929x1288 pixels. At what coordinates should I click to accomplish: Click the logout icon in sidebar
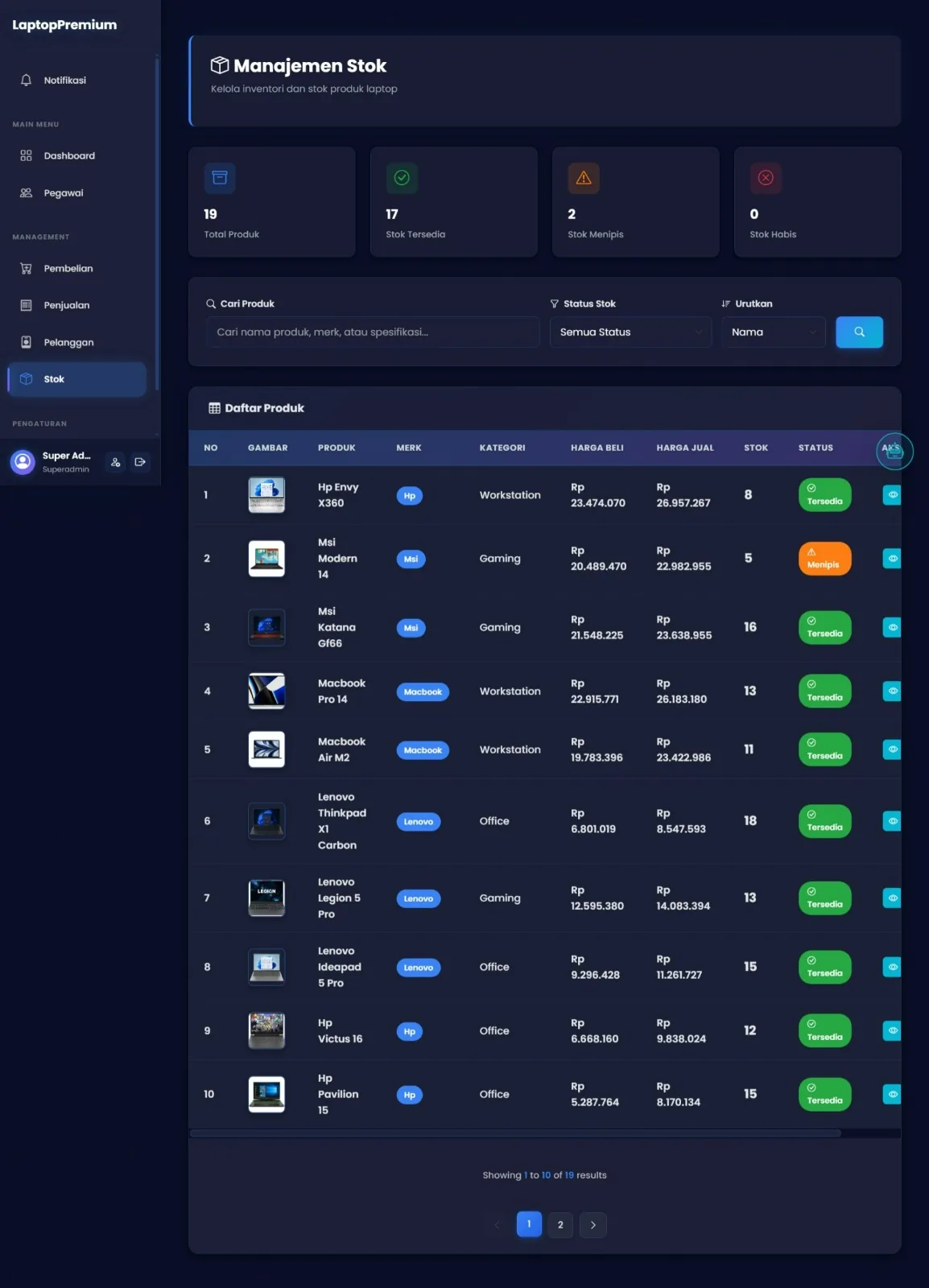[x=140, y=462]
